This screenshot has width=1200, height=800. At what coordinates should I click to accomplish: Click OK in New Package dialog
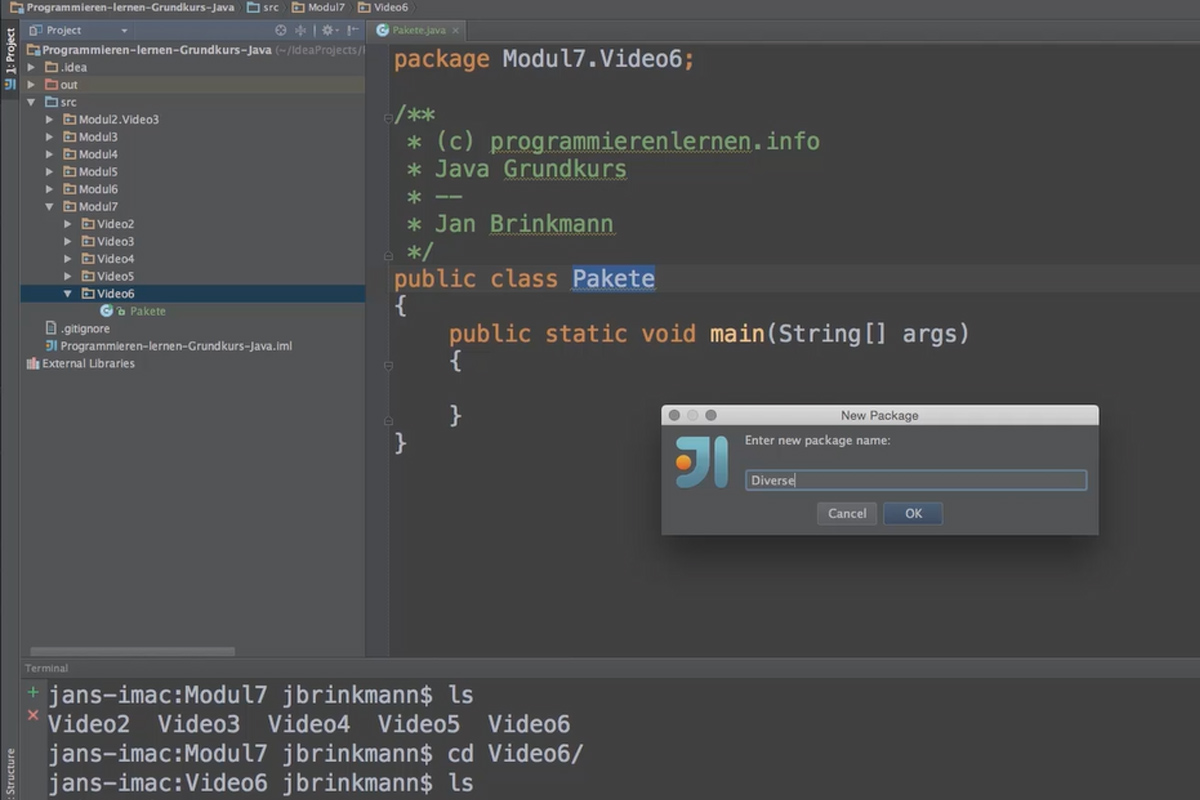(913, 513)
